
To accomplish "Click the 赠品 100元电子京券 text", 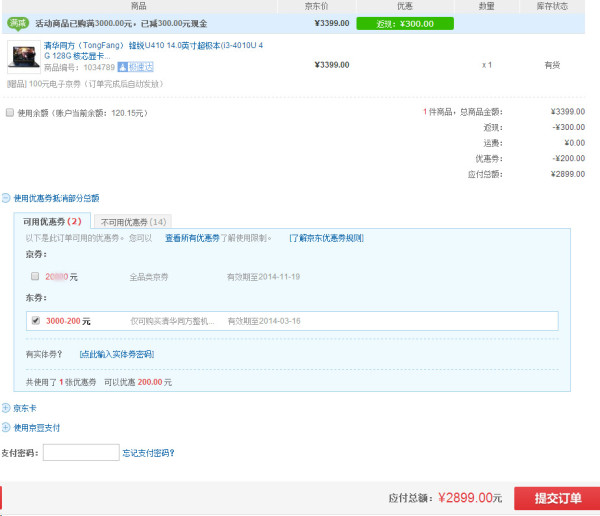I will click(85, 83).
